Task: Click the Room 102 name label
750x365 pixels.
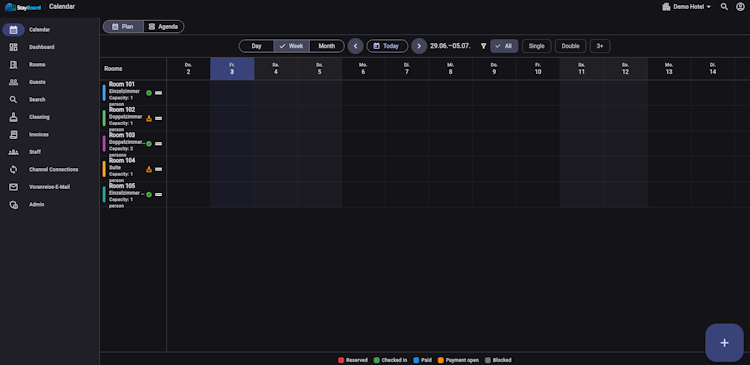Action: [122, 110]
